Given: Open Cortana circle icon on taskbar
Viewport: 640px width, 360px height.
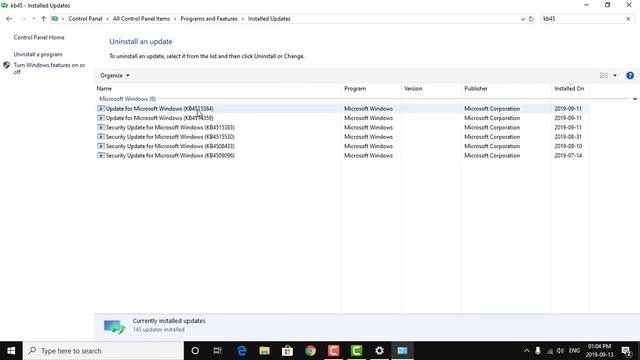Looking at the screenshot, I should point(195,351).
